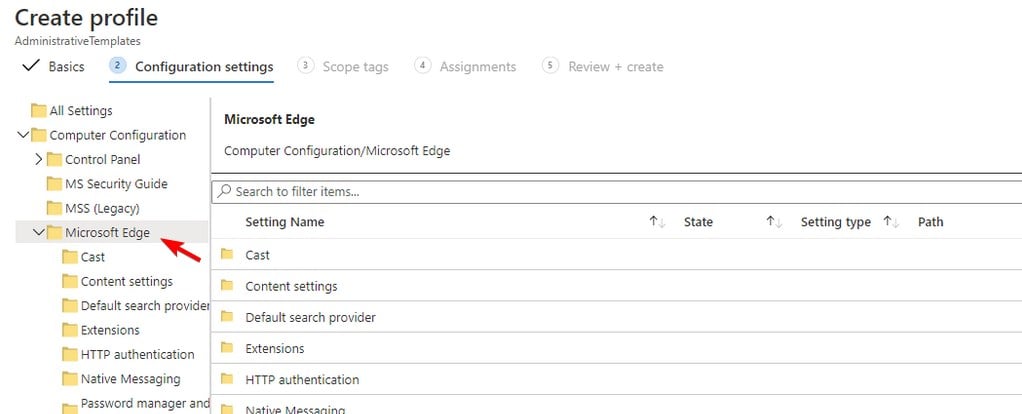Image resolution: width=1022 pixels, height=414 pixels.
Task: Open the Cast row in settings list
Action: pos(617,254)
